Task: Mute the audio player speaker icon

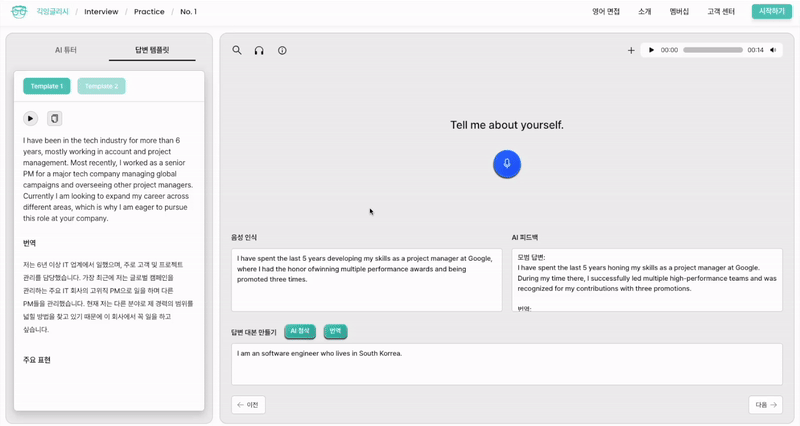Action: click(x=773, y=50)
